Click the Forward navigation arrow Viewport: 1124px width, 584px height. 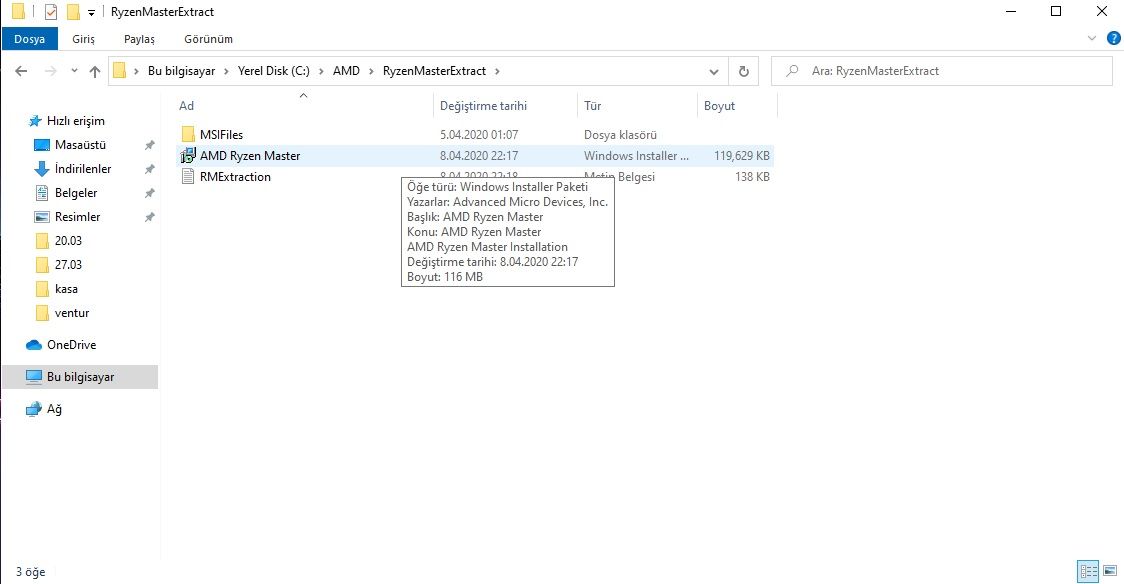point(50,71)
